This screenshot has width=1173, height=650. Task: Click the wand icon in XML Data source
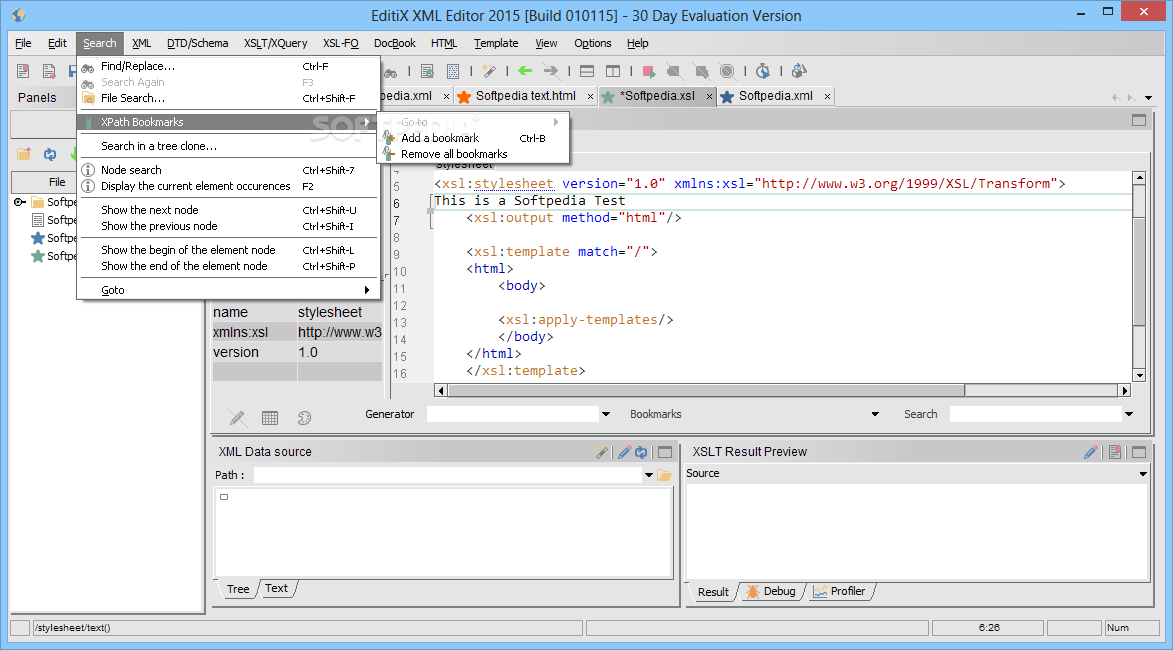point(601,452)
